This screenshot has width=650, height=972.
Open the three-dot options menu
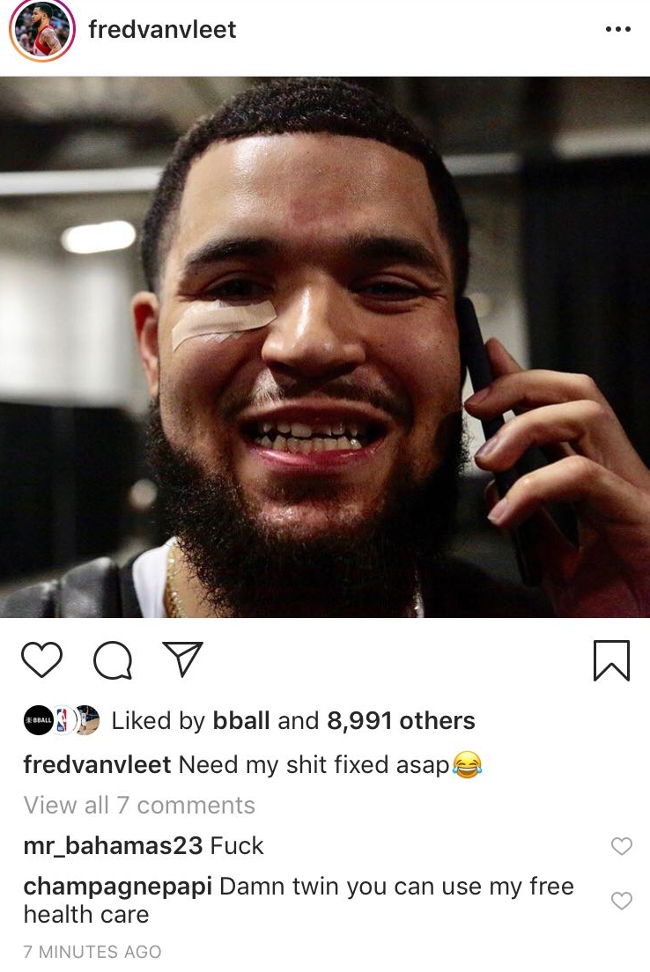(618, 29)
